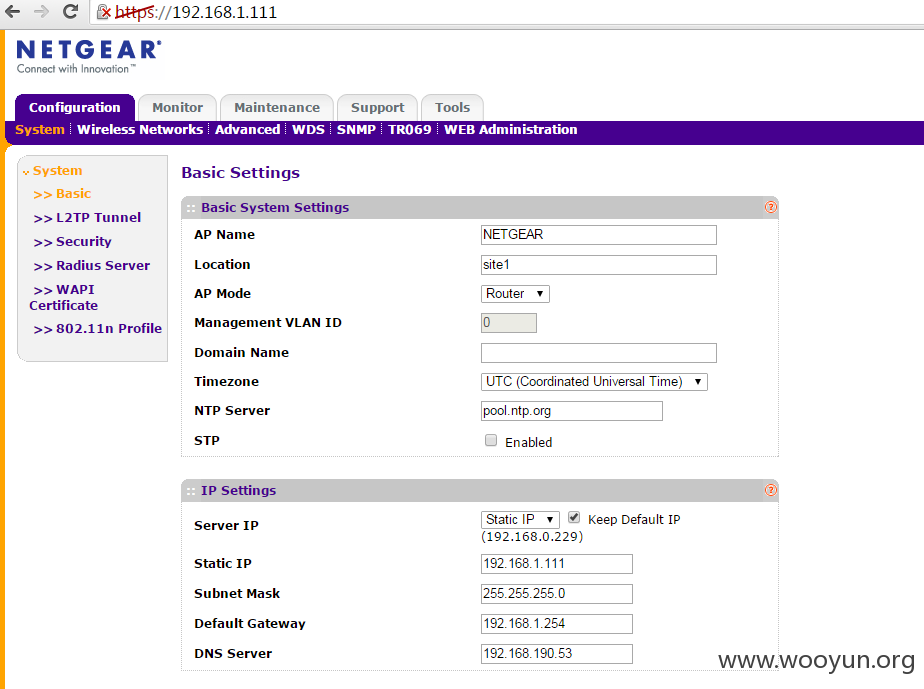Click the AP Name input field
Viewport: 924px width, 689px height.
(599, 235)
